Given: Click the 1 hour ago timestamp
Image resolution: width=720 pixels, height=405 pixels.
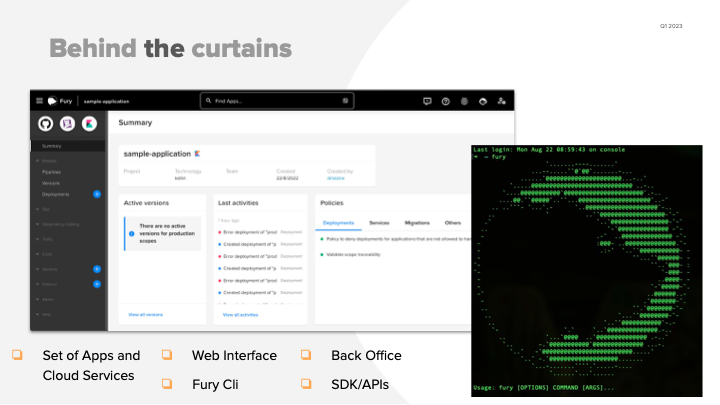Looking at the screenshot, I should point(228,220).
